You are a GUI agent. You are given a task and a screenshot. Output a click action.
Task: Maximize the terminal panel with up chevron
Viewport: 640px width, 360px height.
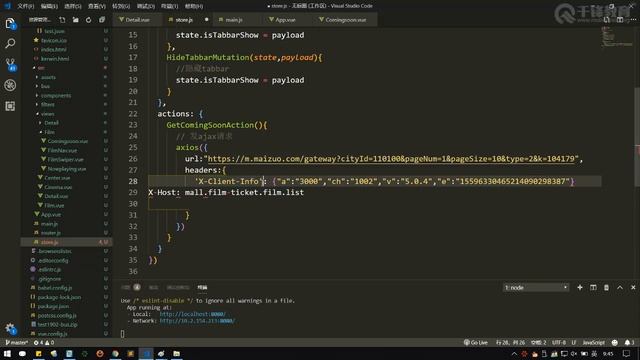coord(620,287)
